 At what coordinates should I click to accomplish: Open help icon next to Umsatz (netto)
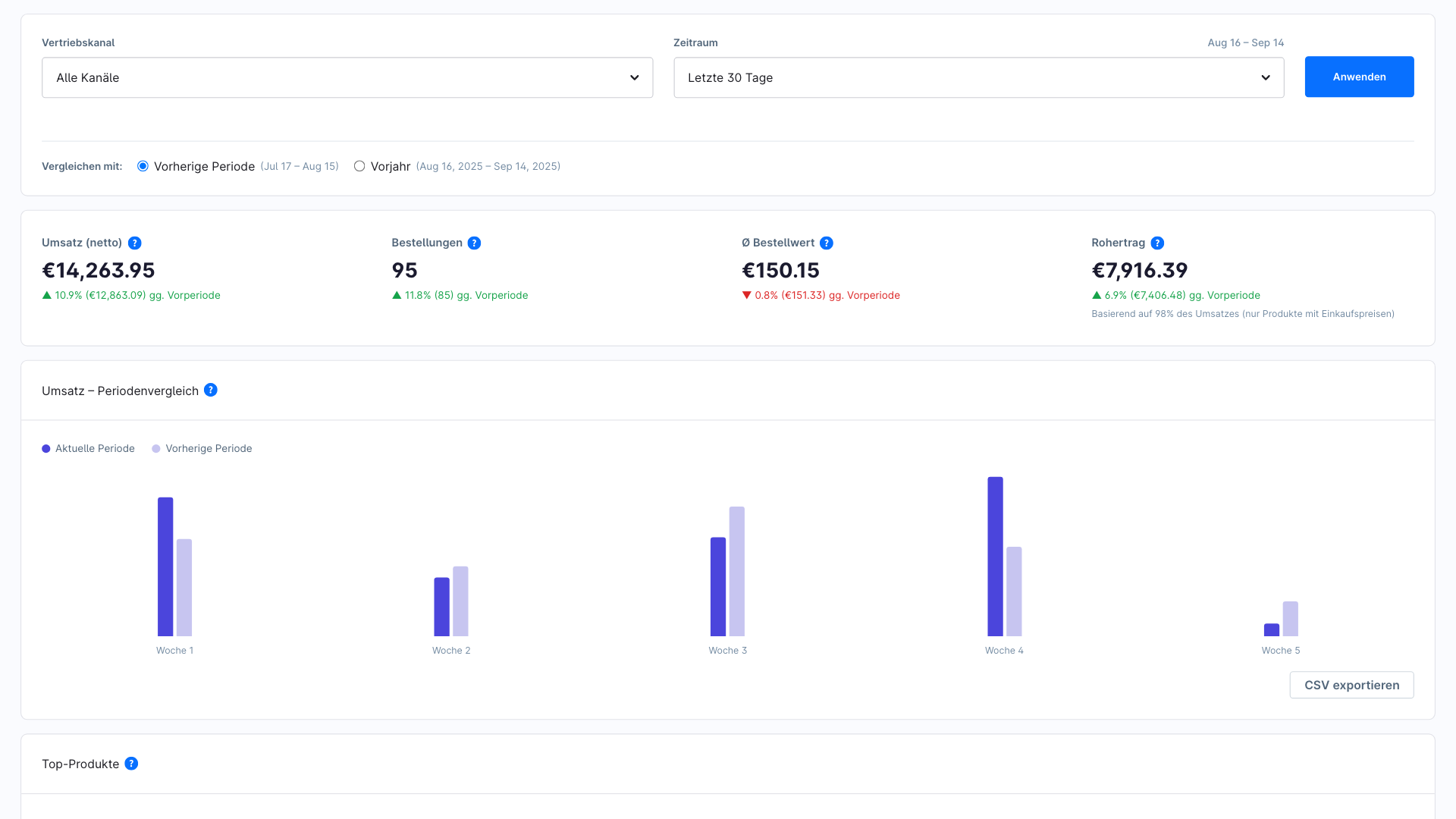pos(135,243)
